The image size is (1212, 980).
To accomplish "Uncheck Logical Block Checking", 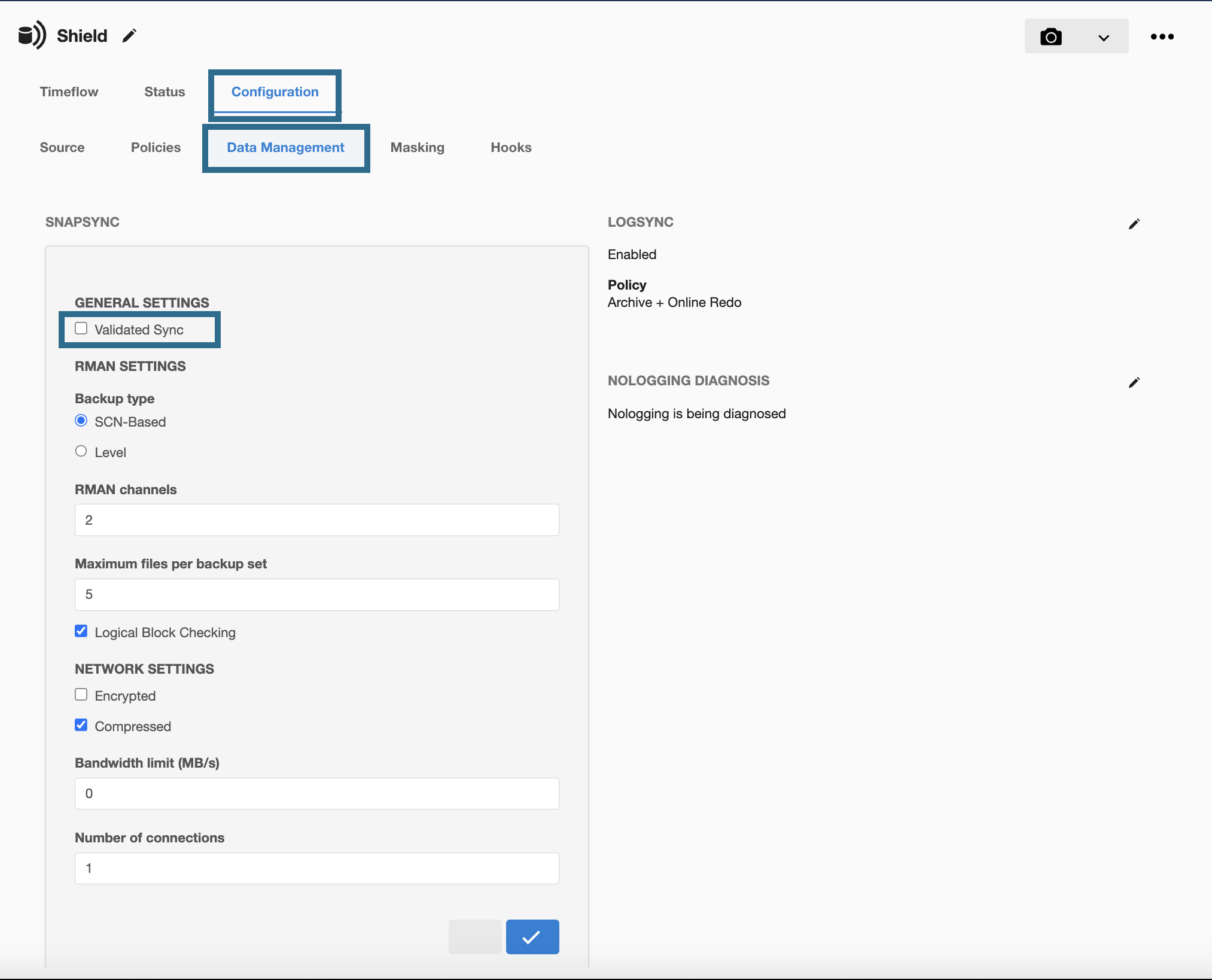I will (81, 631).
